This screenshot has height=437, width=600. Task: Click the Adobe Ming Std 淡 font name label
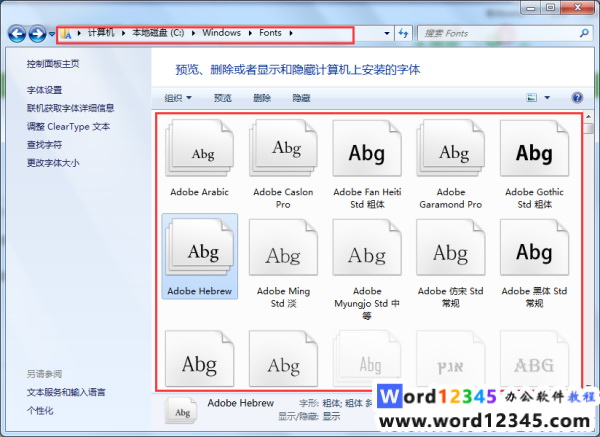click(x=283, y=297)
